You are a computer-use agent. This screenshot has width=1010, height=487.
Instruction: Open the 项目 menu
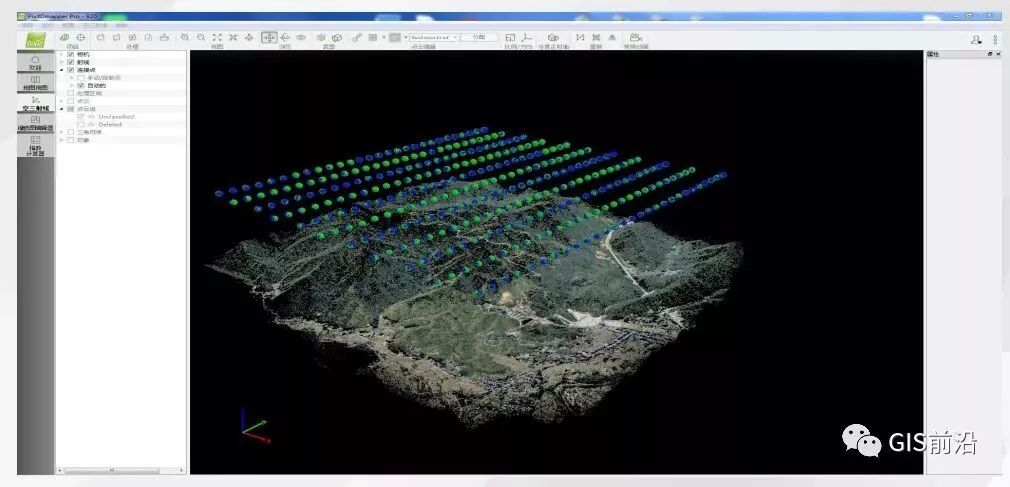tap(27, 25)
